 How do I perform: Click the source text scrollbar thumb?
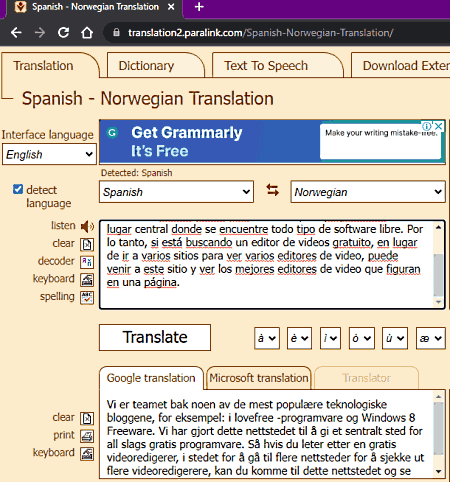click(438, 275)
